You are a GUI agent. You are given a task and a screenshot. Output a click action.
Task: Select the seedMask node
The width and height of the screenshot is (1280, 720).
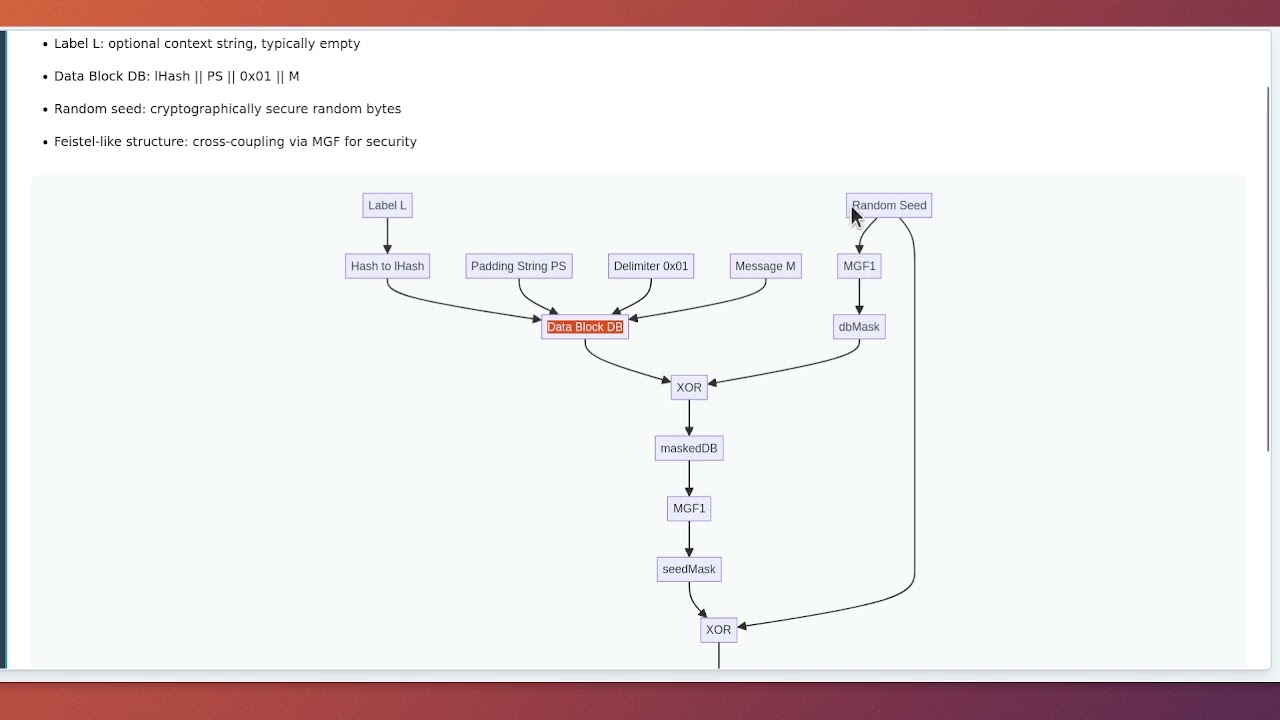[x=689, y=569]
